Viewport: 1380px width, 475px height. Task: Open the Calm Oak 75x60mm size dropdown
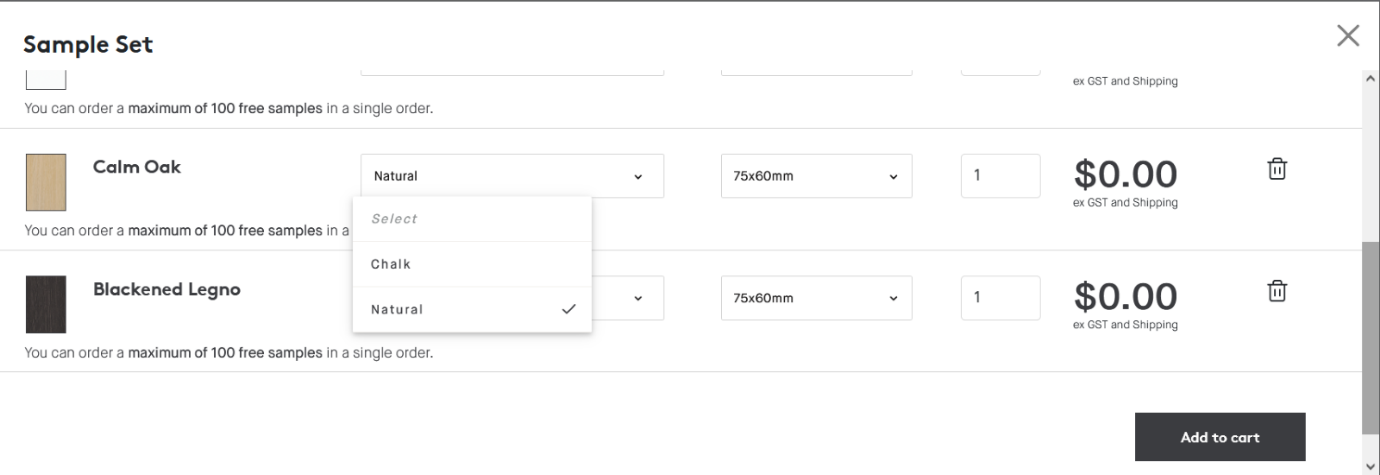tap(816, 176)
